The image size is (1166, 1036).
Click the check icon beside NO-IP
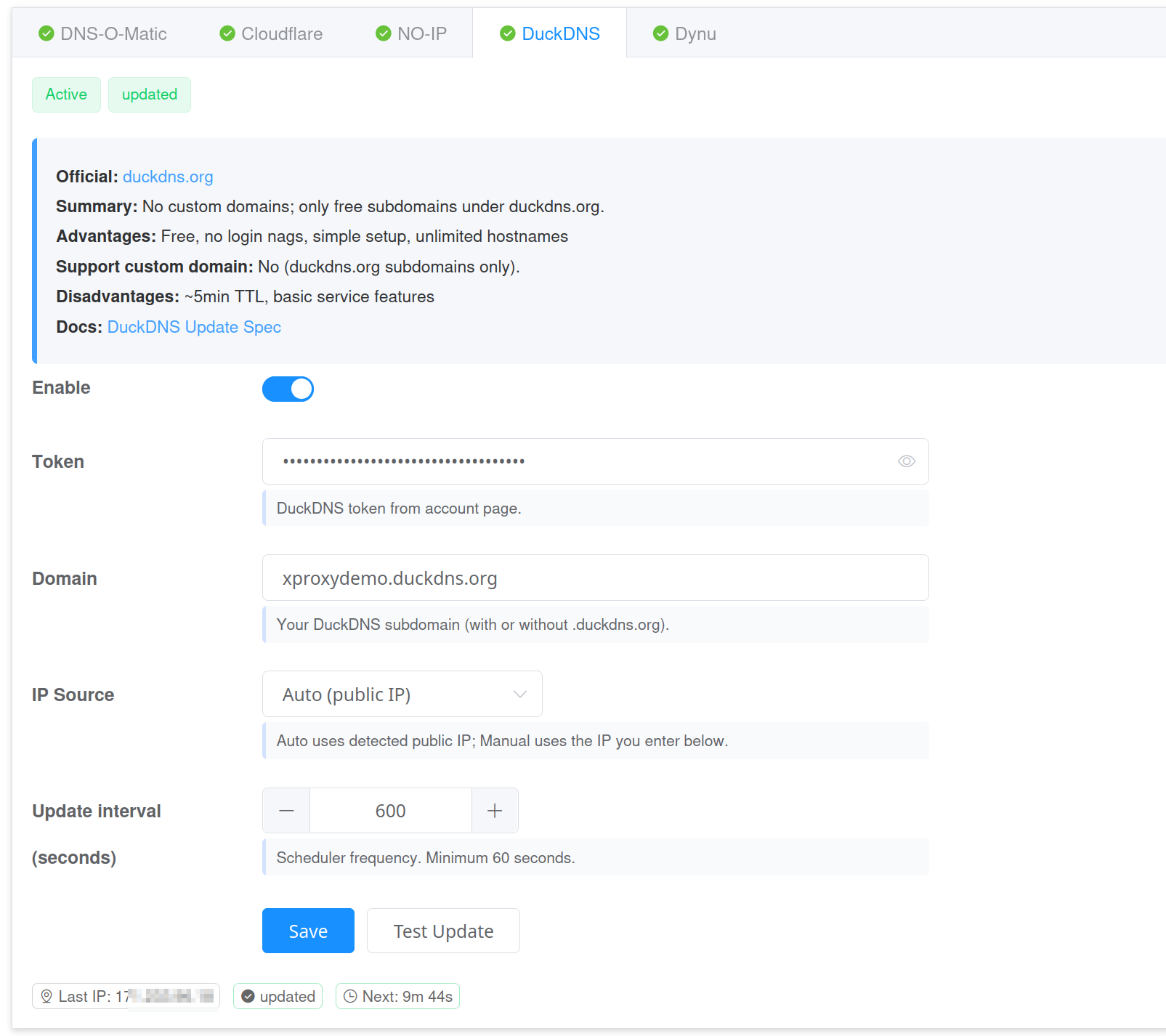384,33
